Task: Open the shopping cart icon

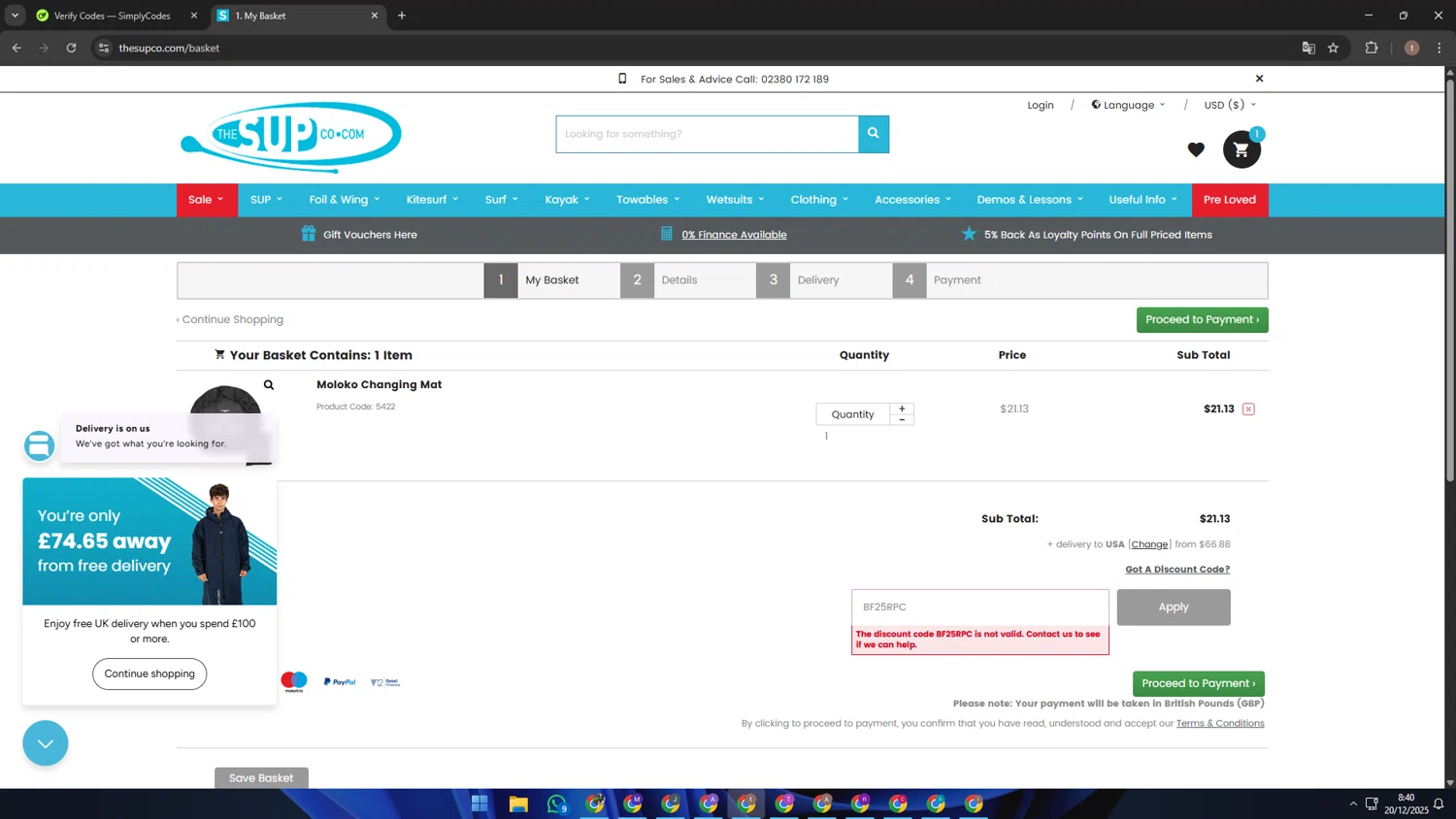Action: pyautogui.click(x=1241, y=149)
